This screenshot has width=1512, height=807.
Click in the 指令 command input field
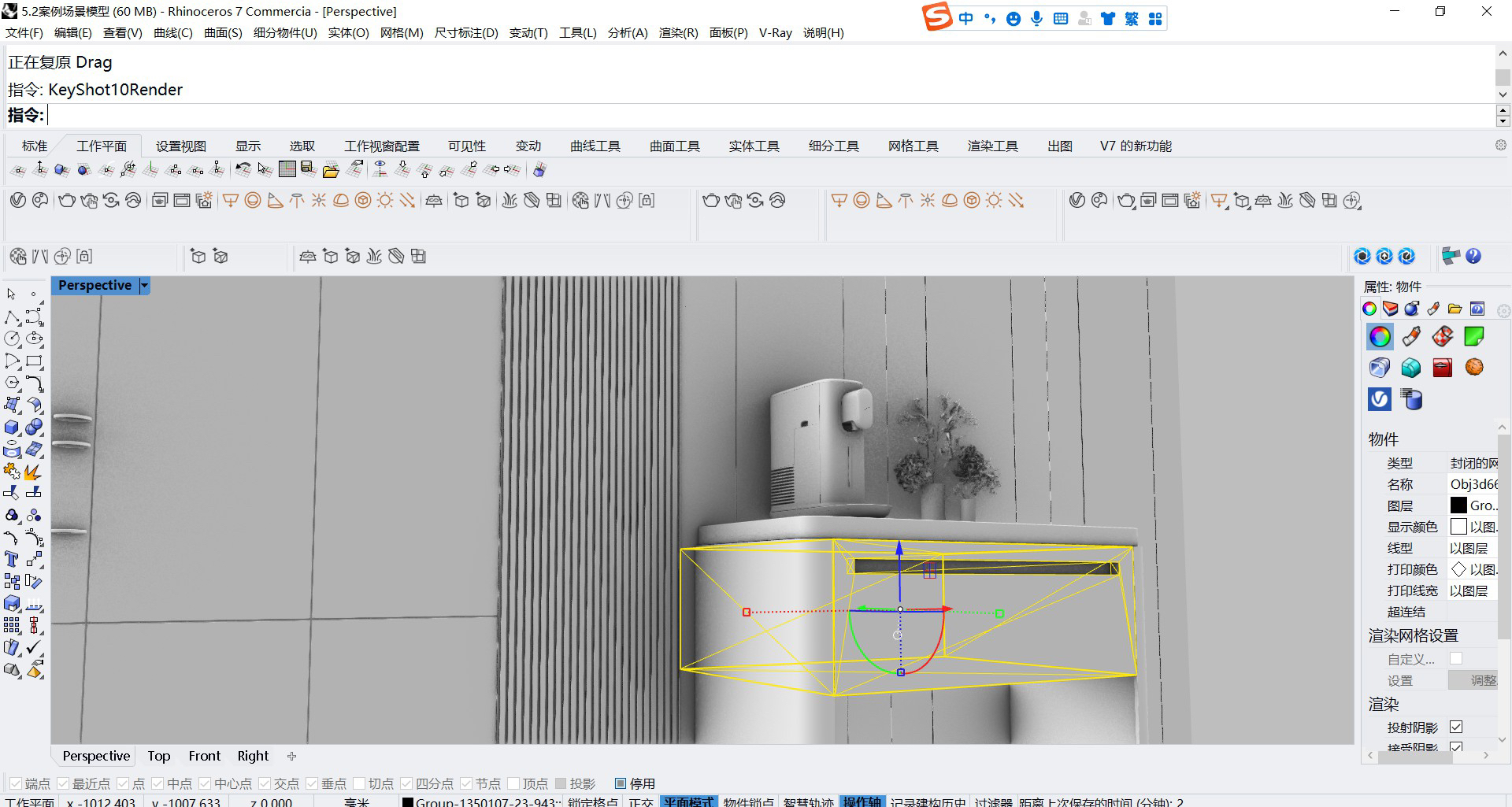(x=709, y=116)
